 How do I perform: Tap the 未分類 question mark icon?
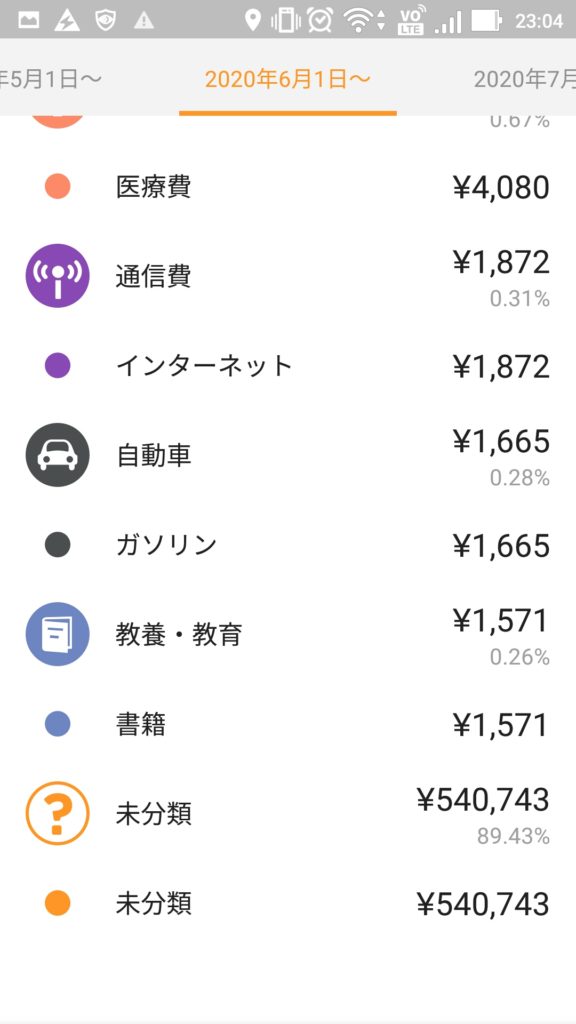(x=57, y=813)
